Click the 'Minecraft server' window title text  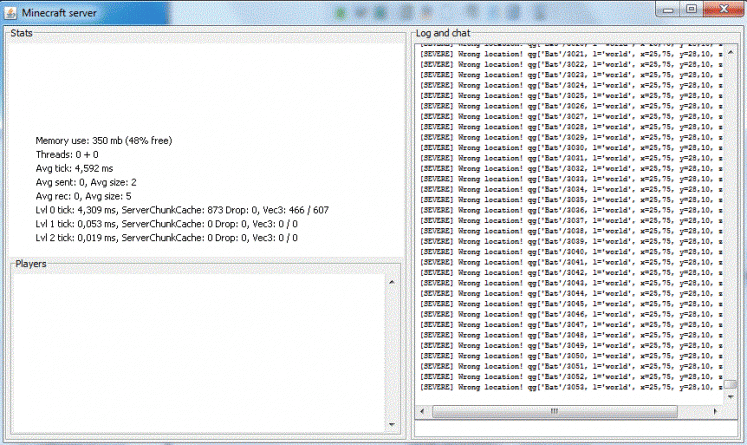tap(59, 13)
